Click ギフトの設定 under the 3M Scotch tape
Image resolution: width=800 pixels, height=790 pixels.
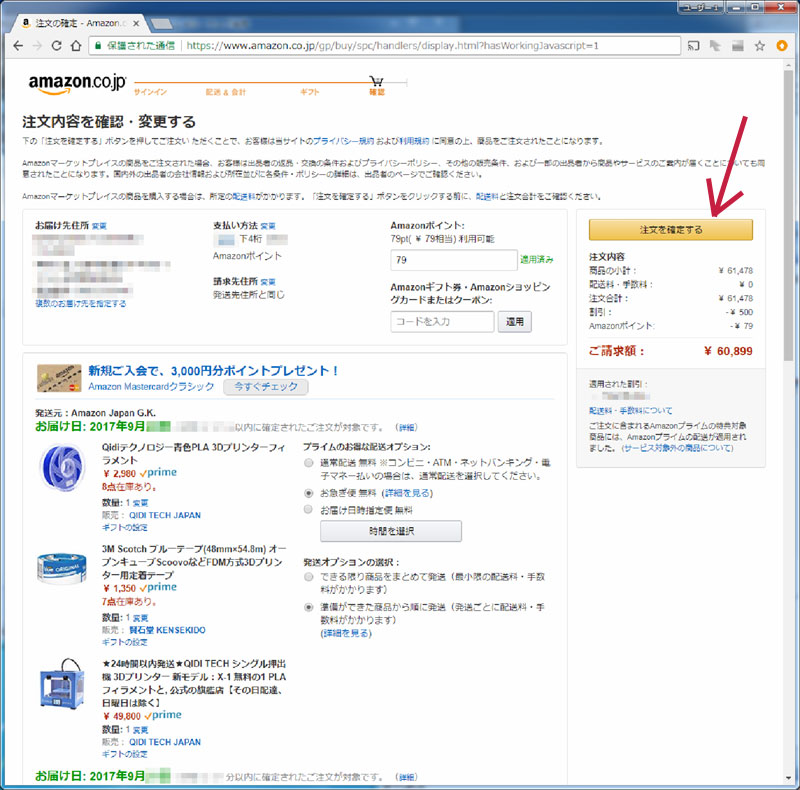(x=124, y=643)
